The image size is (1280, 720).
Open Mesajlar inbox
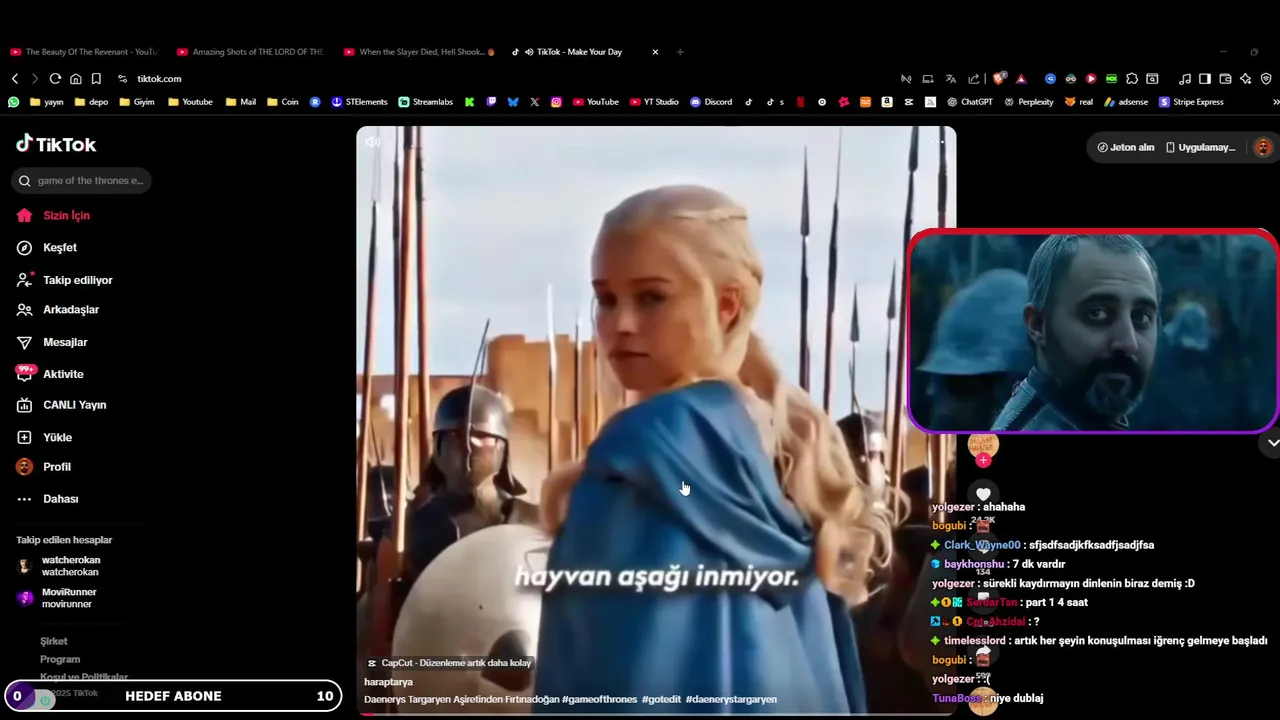(52, 342)
